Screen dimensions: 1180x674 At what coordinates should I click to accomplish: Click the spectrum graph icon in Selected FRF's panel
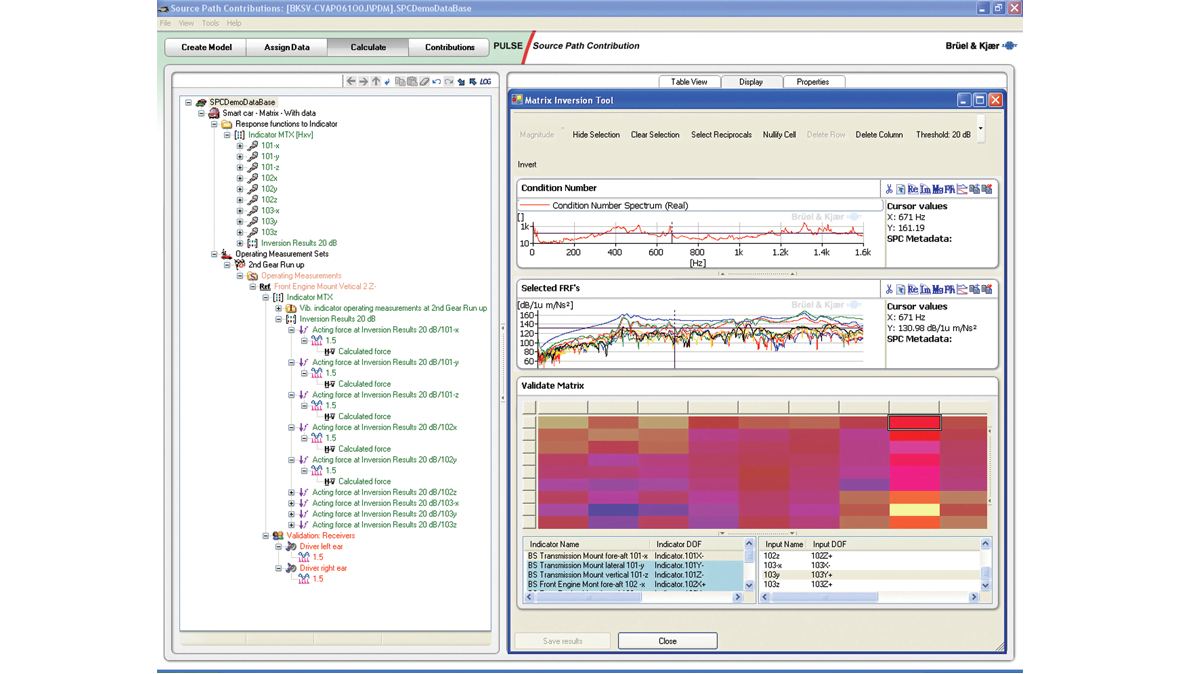click(962, 289)
